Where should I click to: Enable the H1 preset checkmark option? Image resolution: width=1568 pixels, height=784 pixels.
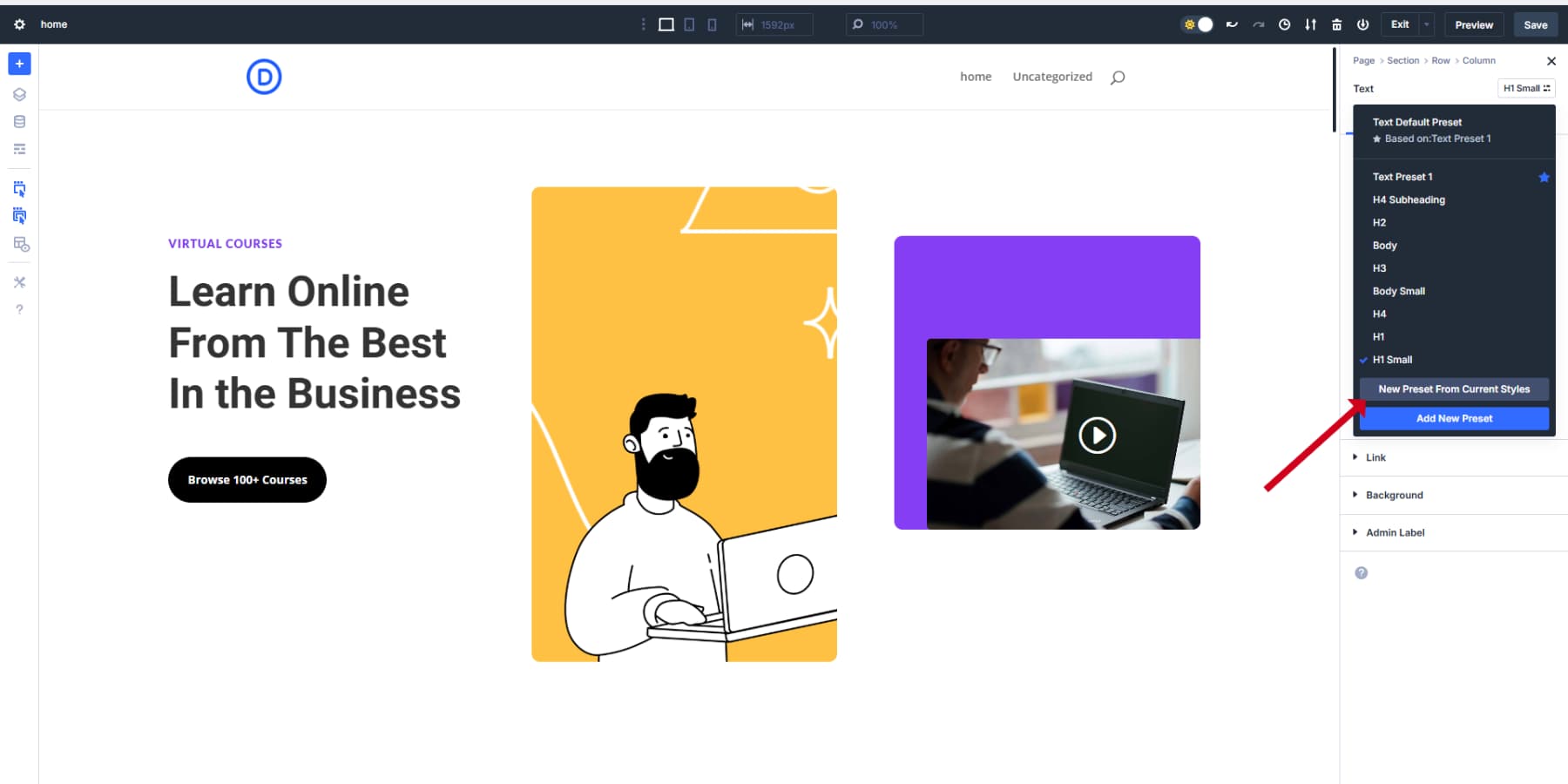pyautogui.click(x=1379, y=336)
